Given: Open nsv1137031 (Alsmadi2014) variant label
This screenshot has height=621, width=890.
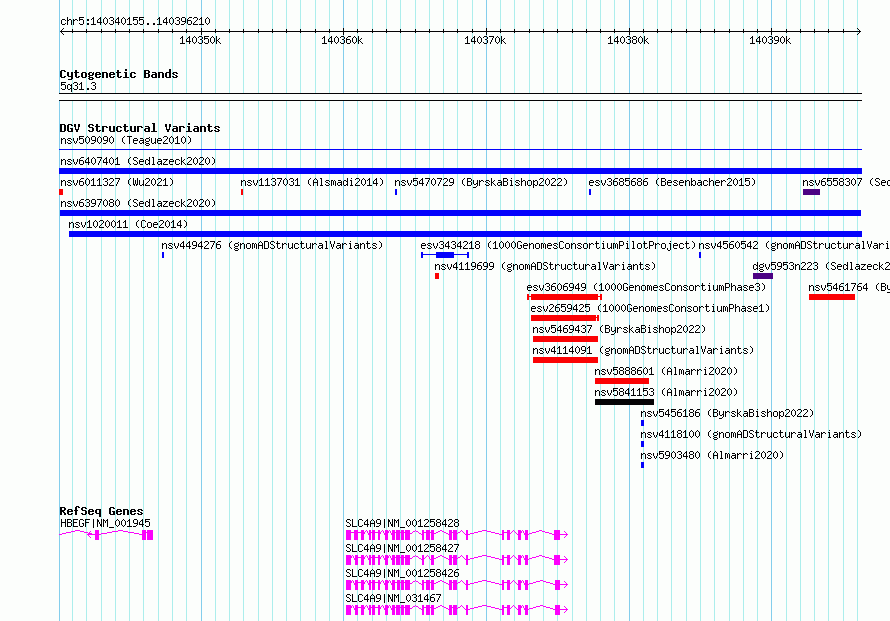Looking at the screenshot, I should pos(312,182).
